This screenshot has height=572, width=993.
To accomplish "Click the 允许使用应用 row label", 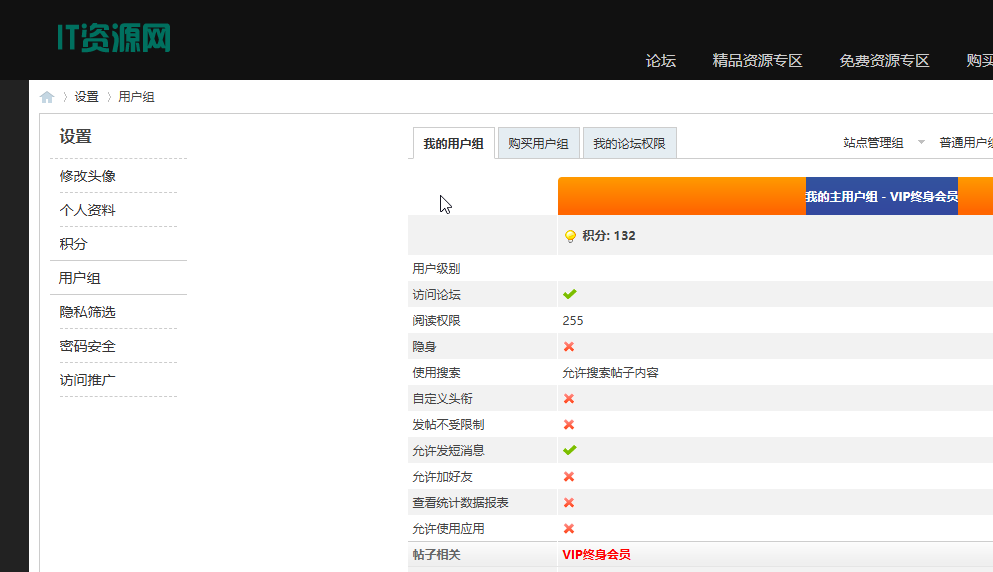I will [448, 528].
